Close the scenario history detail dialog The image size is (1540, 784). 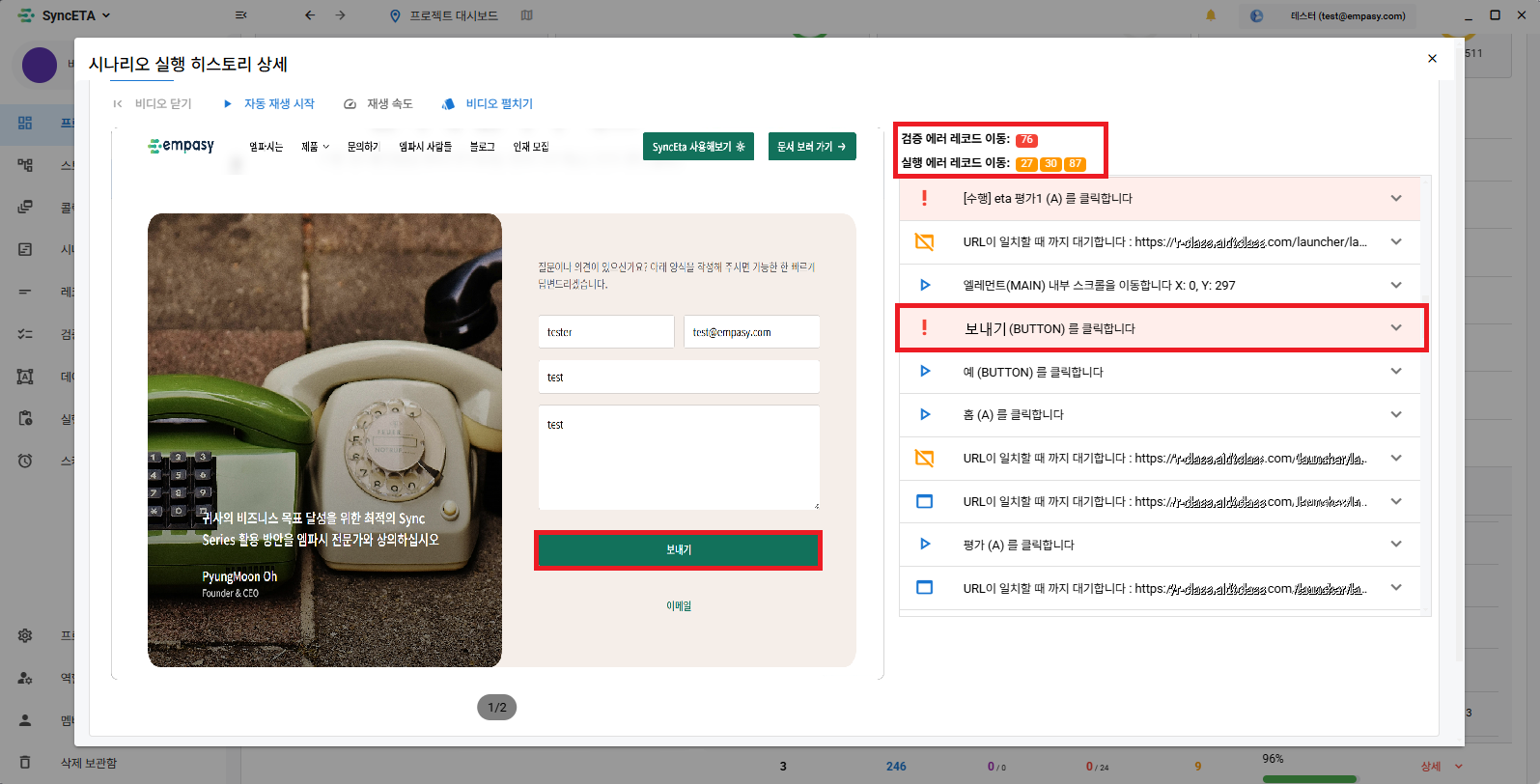pyautogui.click(x=1432, y=59)
